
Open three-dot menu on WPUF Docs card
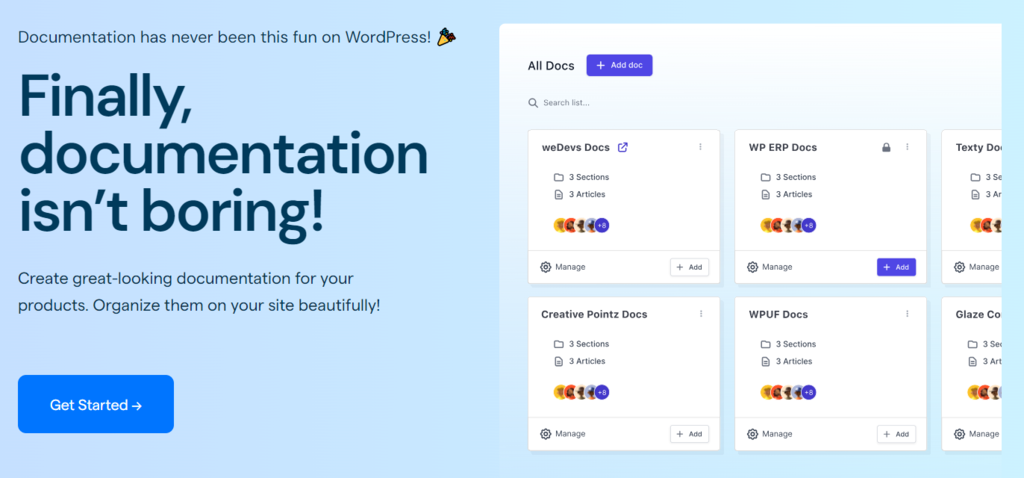tap(907, 314)
